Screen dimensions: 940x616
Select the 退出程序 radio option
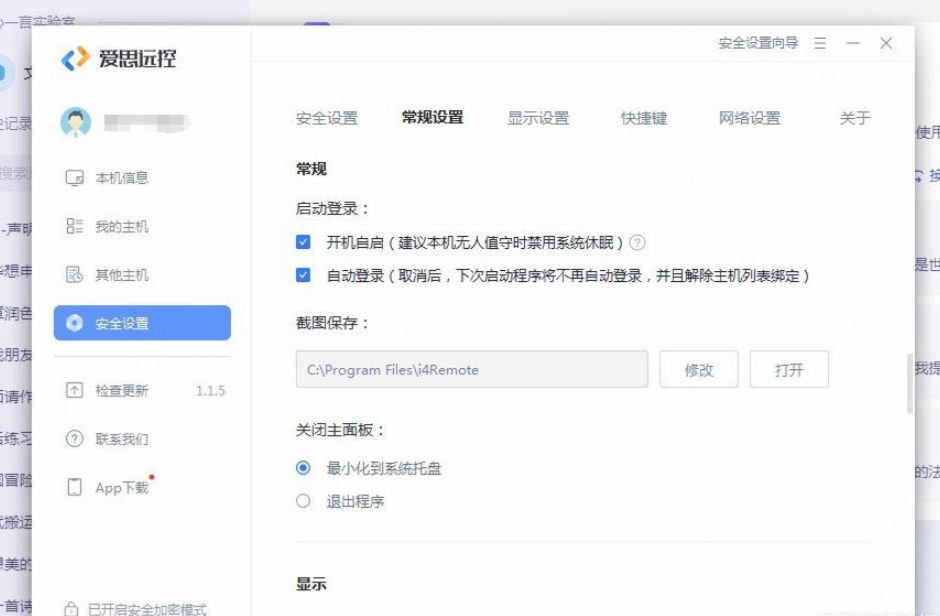[x=304, y=501]
